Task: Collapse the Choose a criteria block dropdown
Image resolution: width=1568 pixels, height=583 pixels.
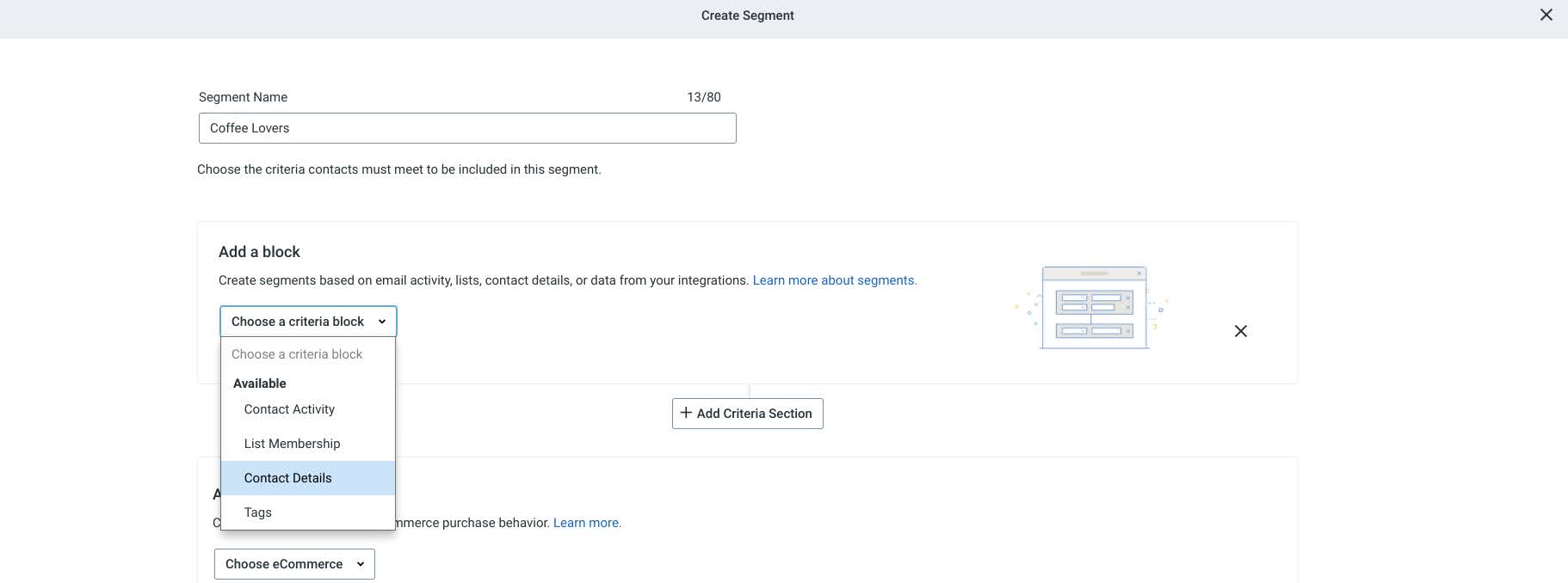Action: coord(308,322)
